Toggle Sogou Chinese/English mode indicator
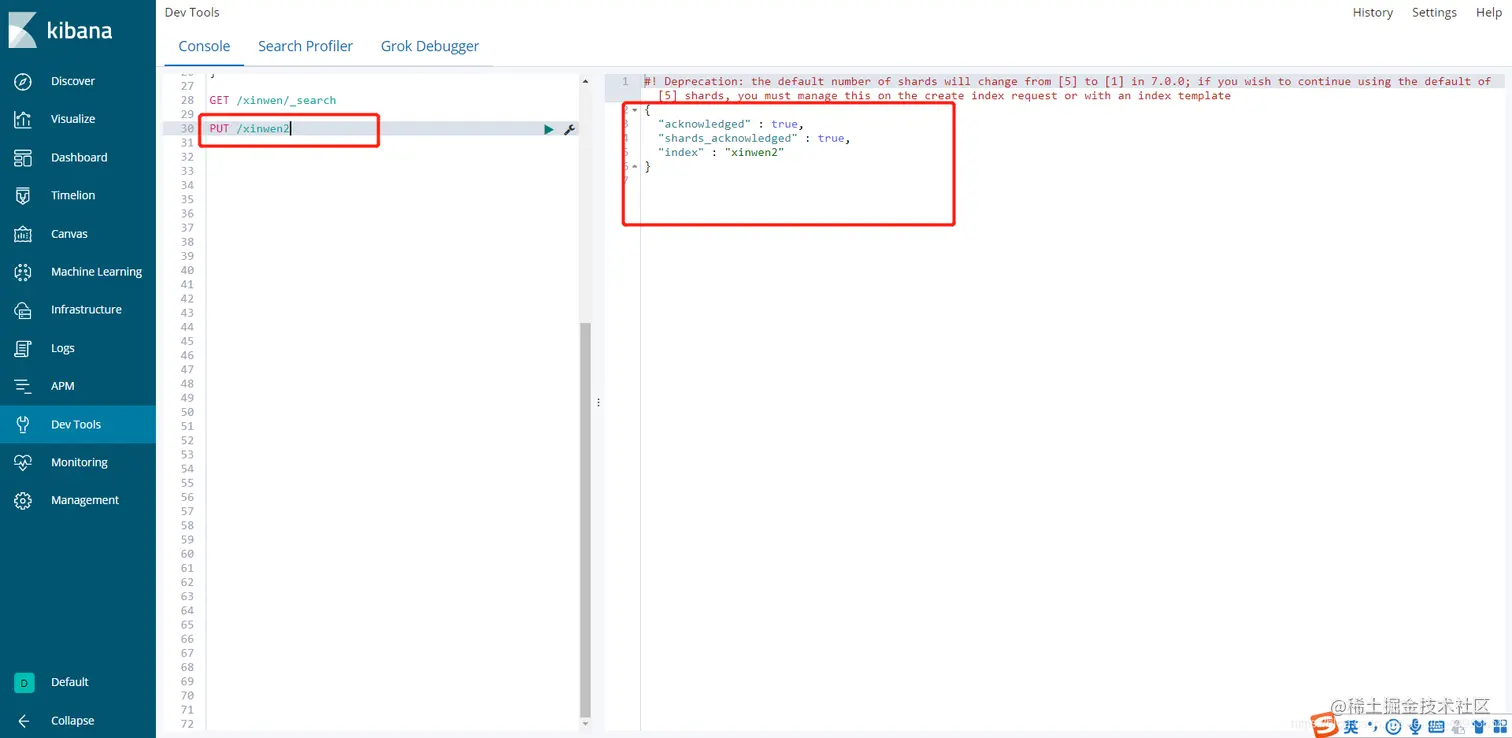The width and height of the screenshot is (1512, 738). (x=1351, y=727)
